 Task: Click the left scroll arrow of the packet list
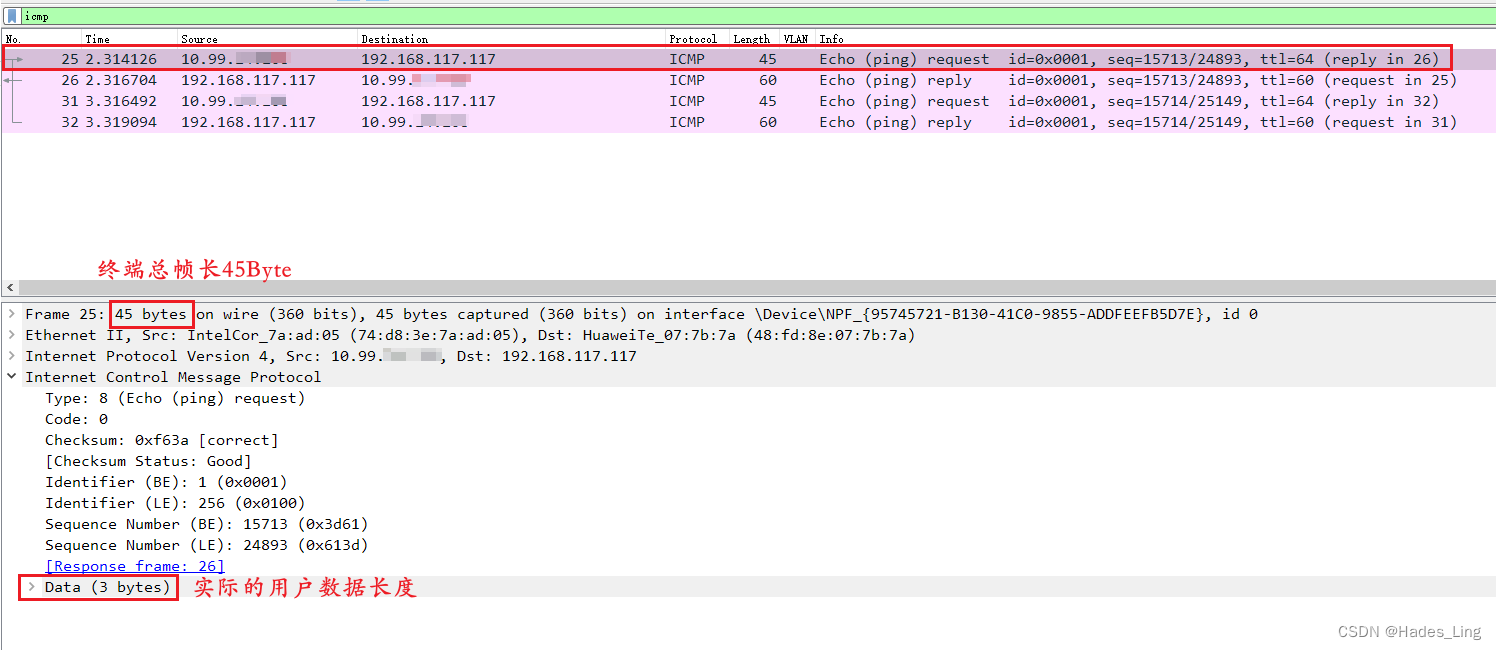9,287
